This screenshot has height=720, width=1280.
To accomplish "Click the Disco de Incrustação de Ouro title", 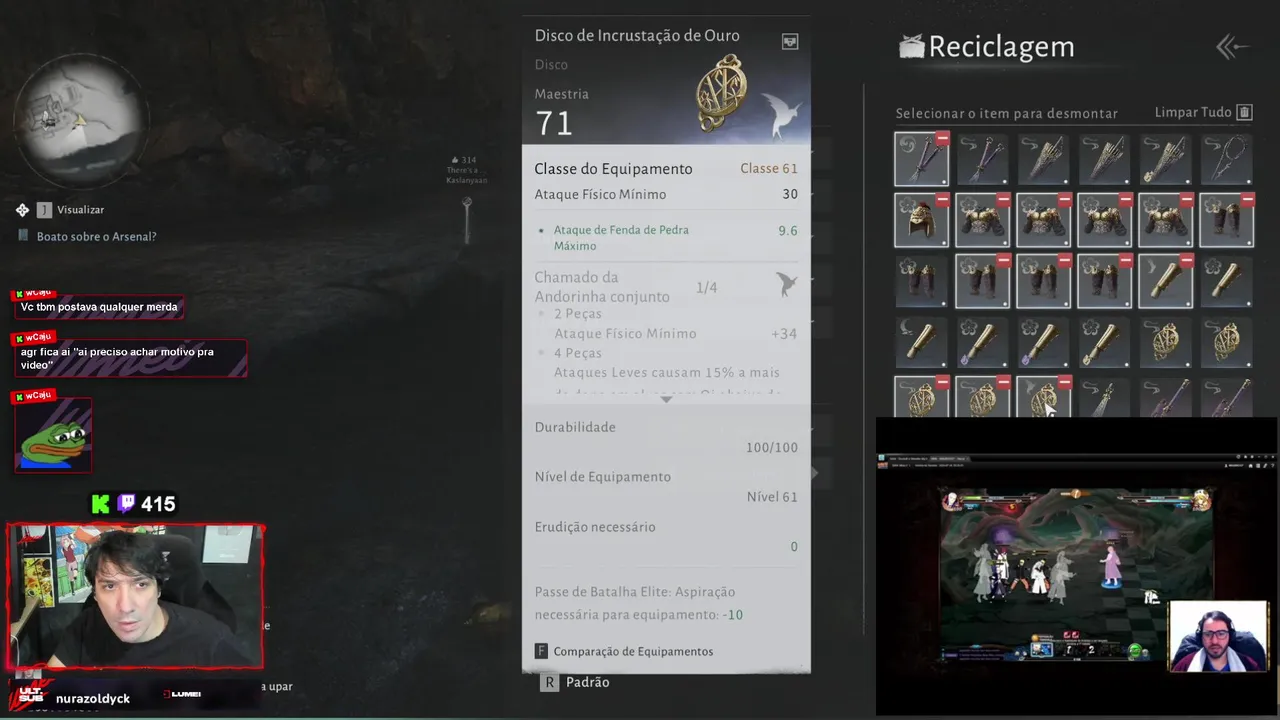I will [x=637, y=36].
